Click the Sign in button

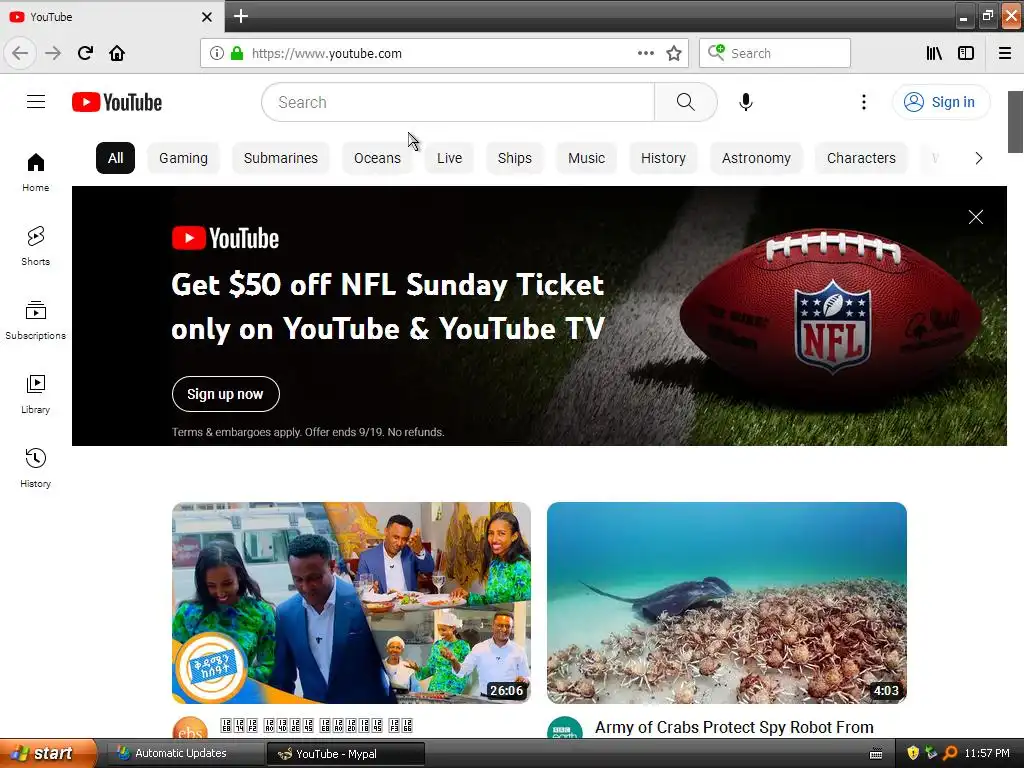(941, 102)
